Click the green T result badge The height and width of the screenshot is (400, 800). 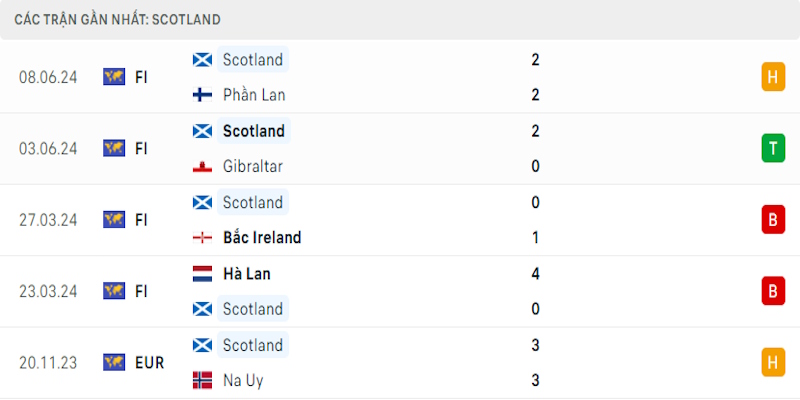(x=773, y=148)
